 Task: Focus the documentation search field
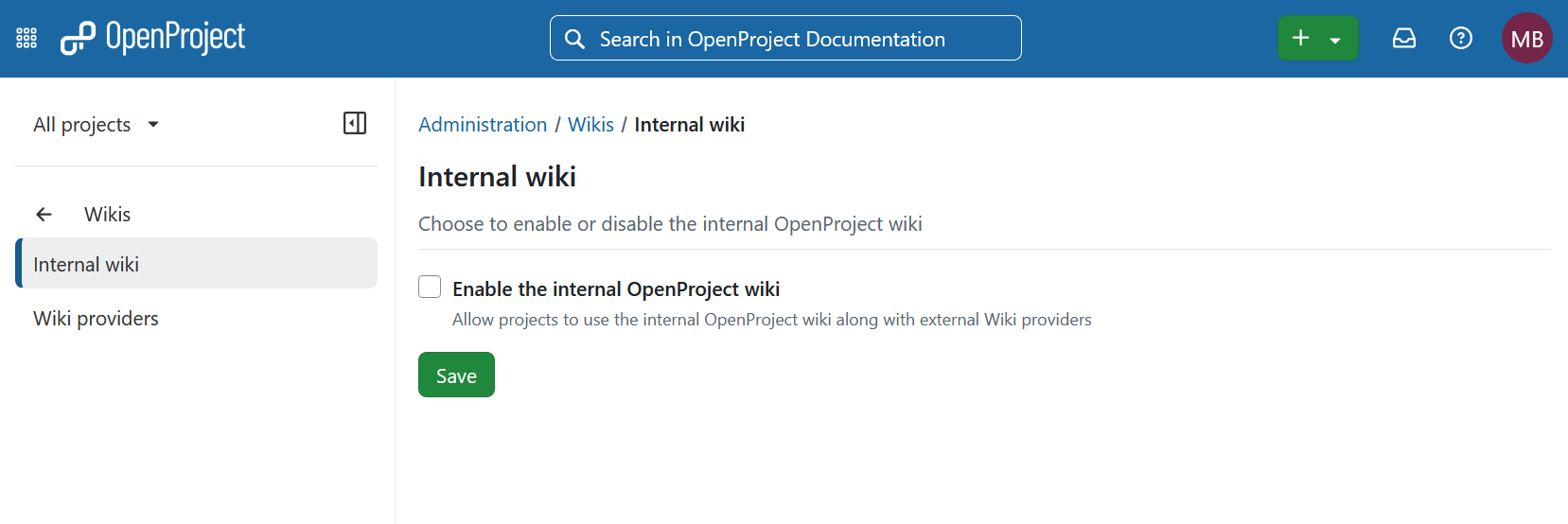click(785, 38)
